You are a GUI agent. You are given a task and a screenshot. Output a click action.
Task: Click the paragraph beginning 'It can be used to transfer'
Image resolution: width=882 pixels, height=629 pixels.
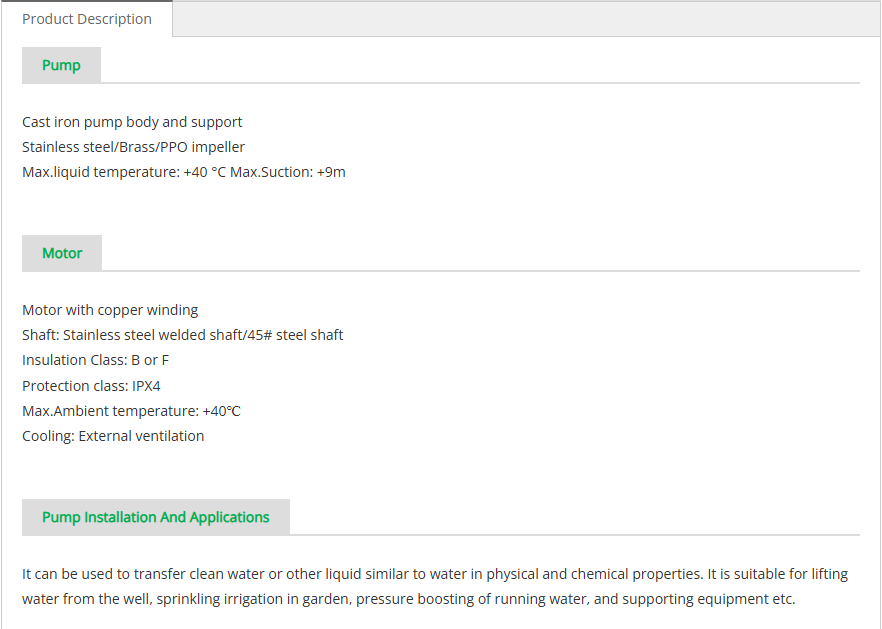435,586
